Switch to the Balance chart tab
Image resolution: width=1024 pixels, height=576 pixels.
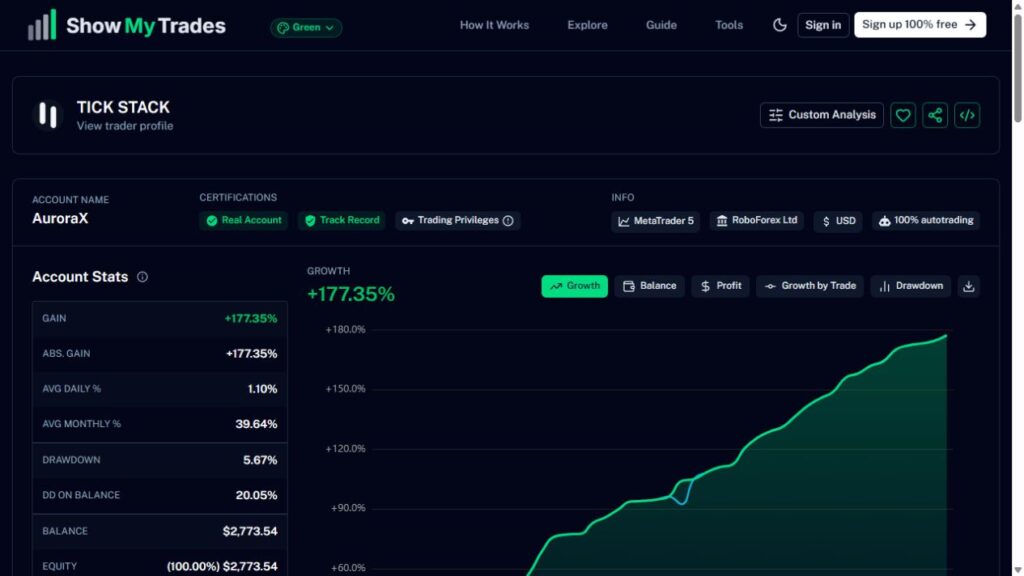(x=649, y=286)
